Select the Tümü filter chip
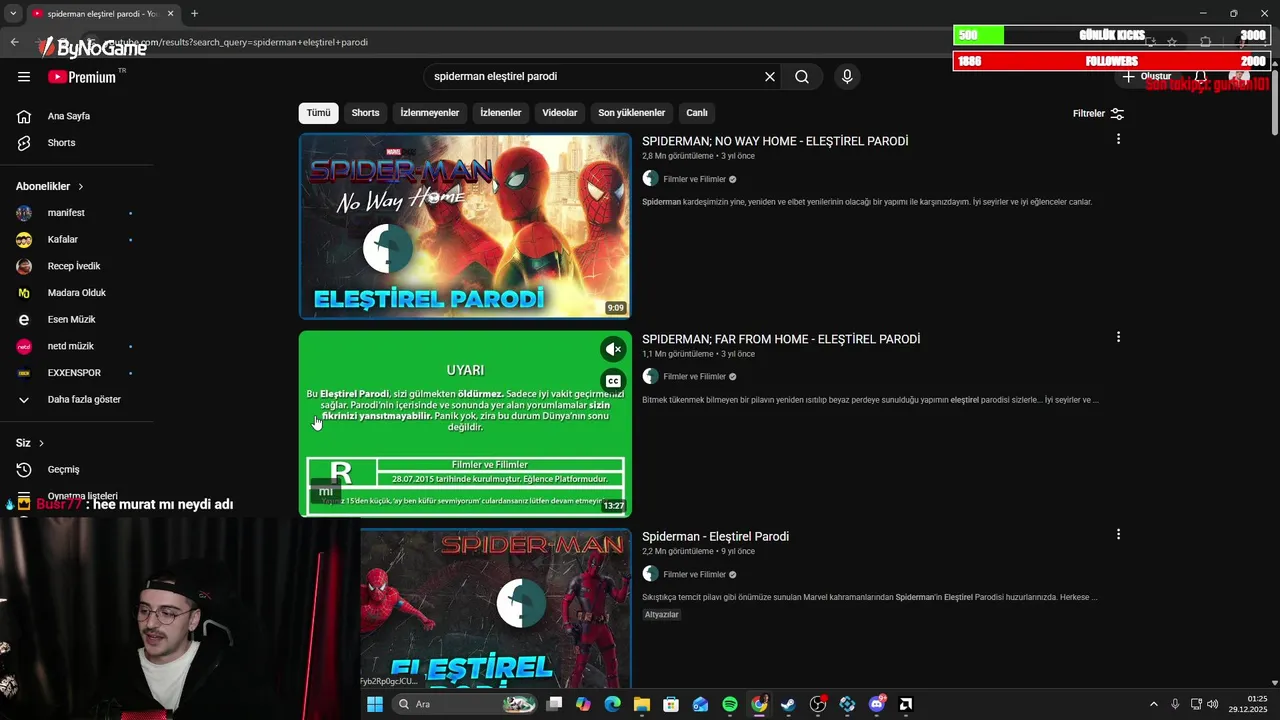Image resolution: width=1280 pixels, height=720 pixels. (x=318, y=113)
